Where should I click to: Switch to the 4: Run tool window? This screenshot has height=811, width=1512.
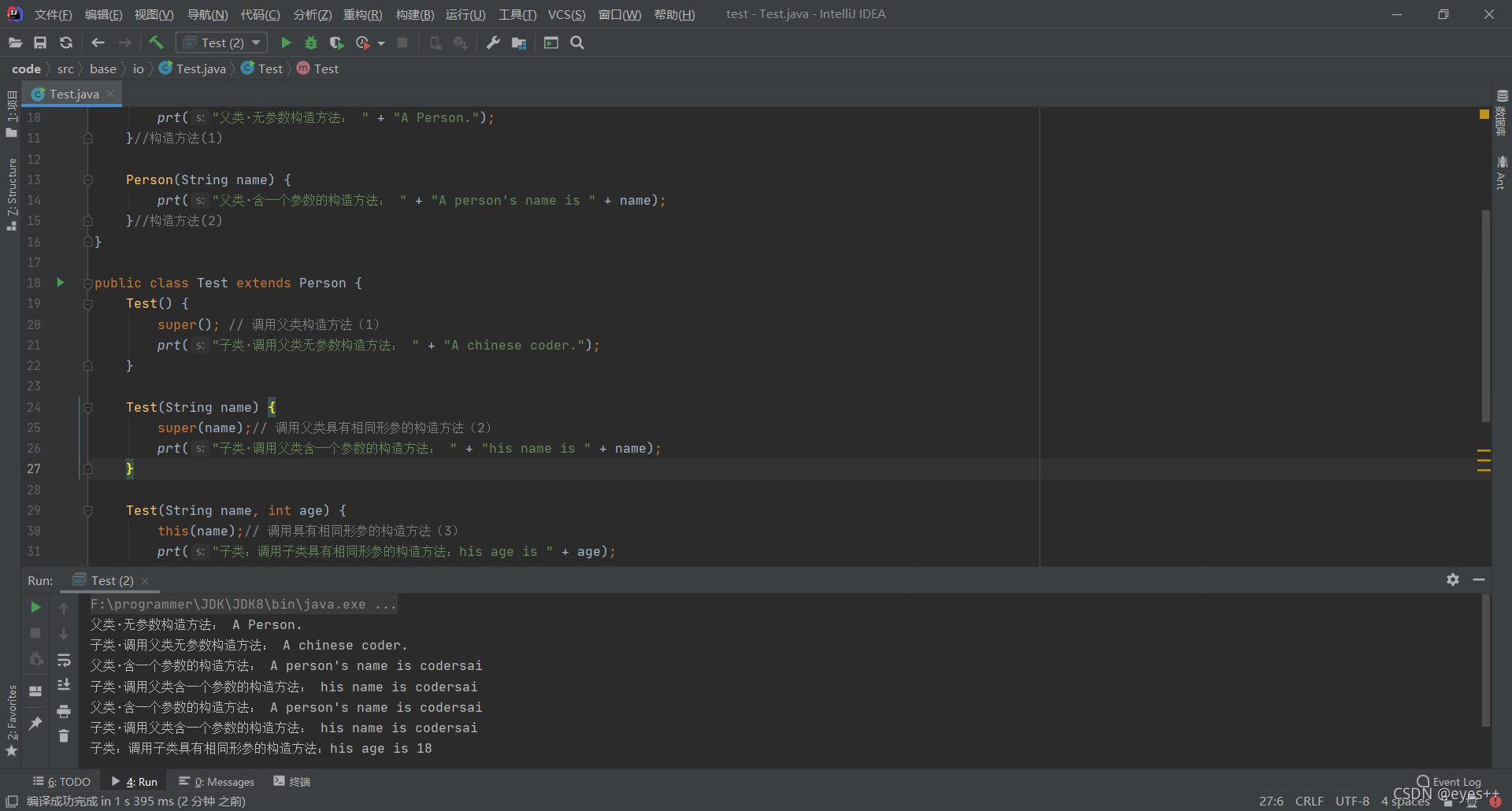click(135, 781)
